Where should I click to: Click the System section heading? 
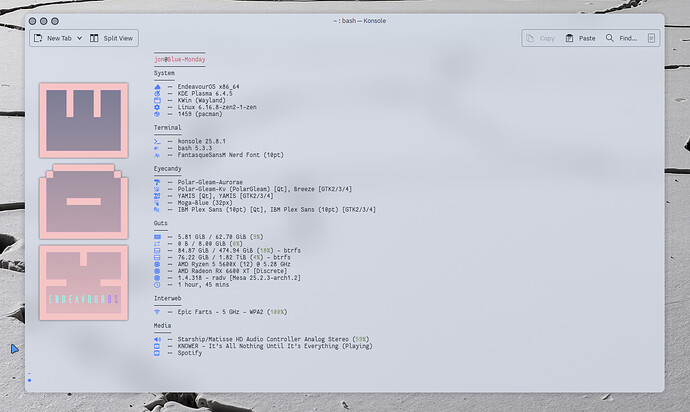pyautogui.click(x=164, y=73)
